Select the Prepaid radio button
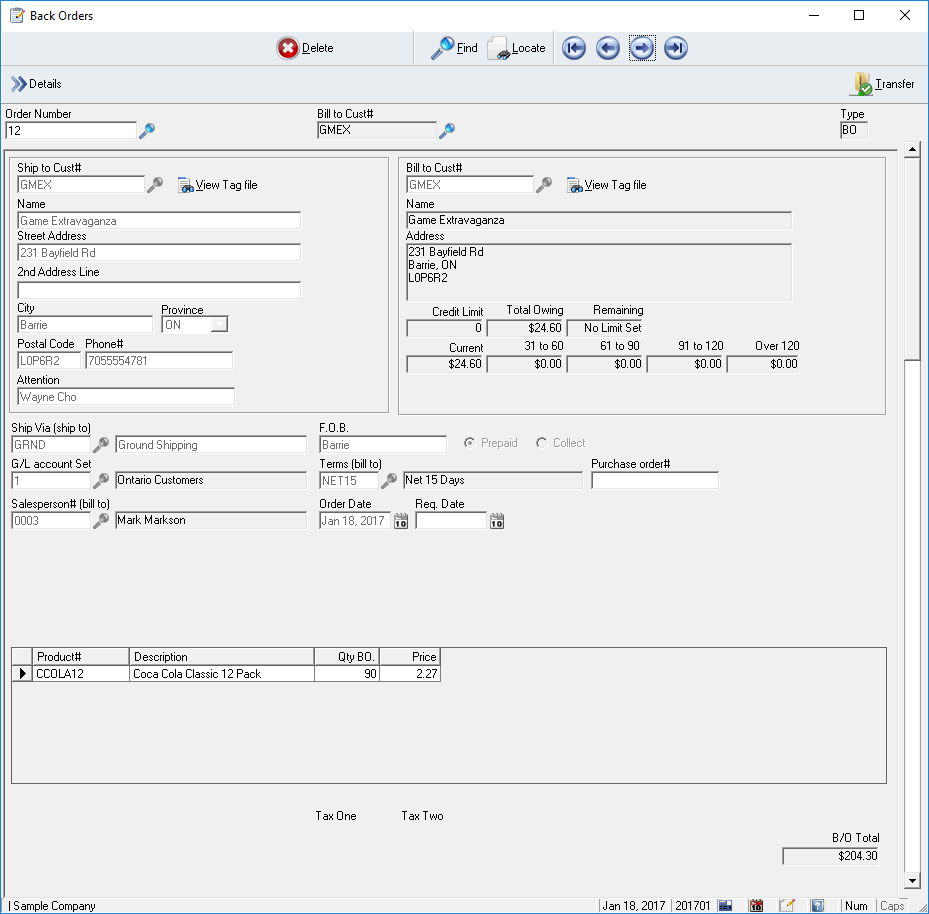Screen dimensions: 929x914 pos(469,443)
